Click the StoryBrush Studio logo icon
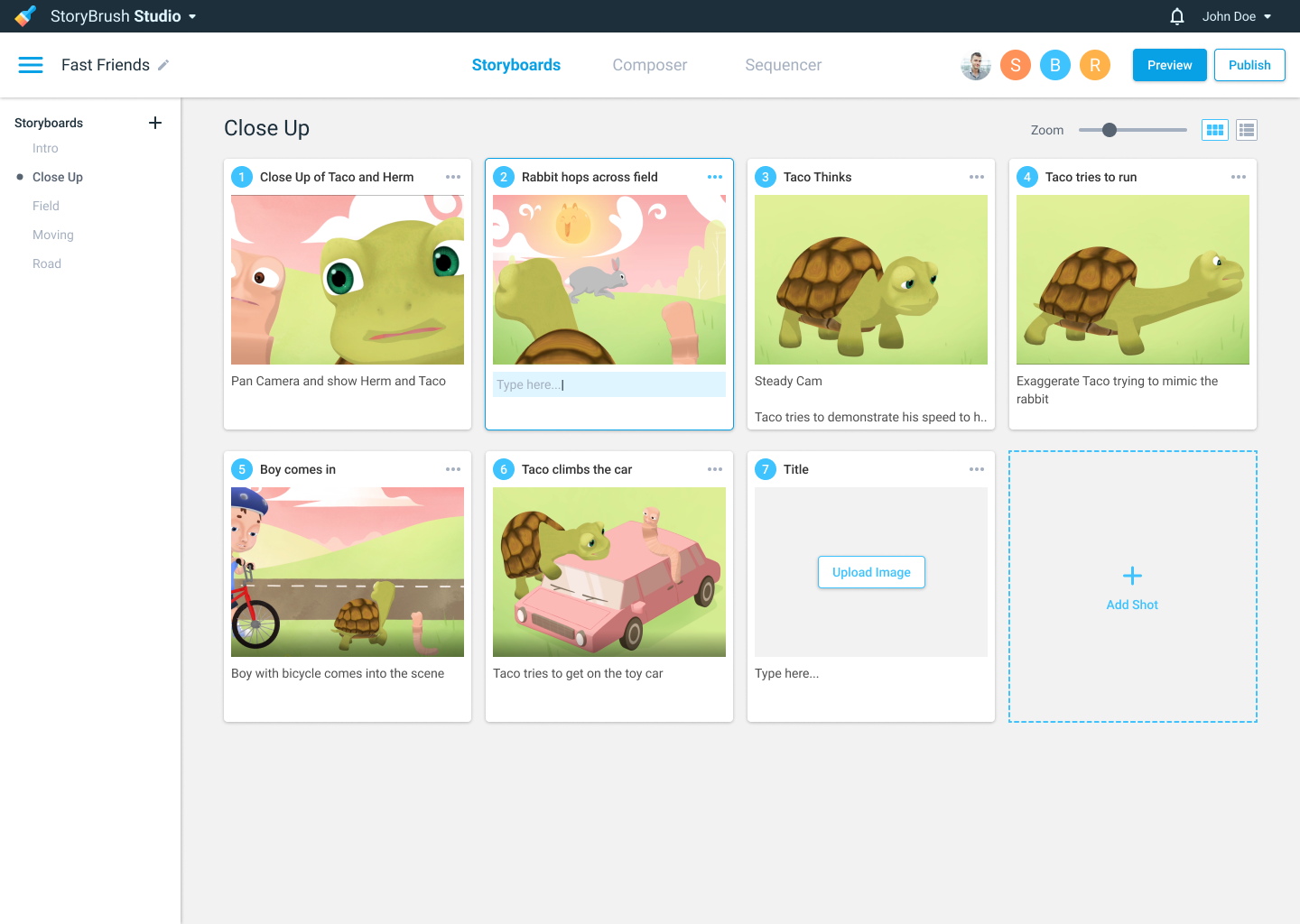Image resolution: width=1300 pixels, height=924 pixels. click(x=25, y=16)
